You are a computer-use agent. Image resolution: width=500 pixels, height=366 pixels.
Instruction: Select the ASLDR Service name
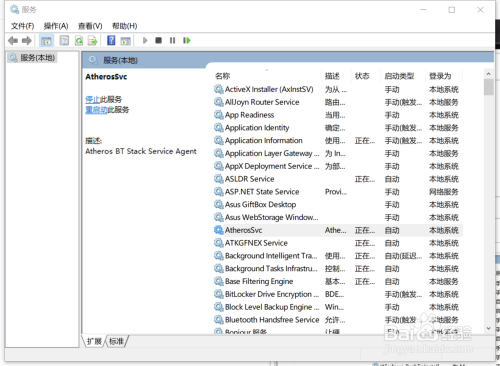click(x=249, y=179)
